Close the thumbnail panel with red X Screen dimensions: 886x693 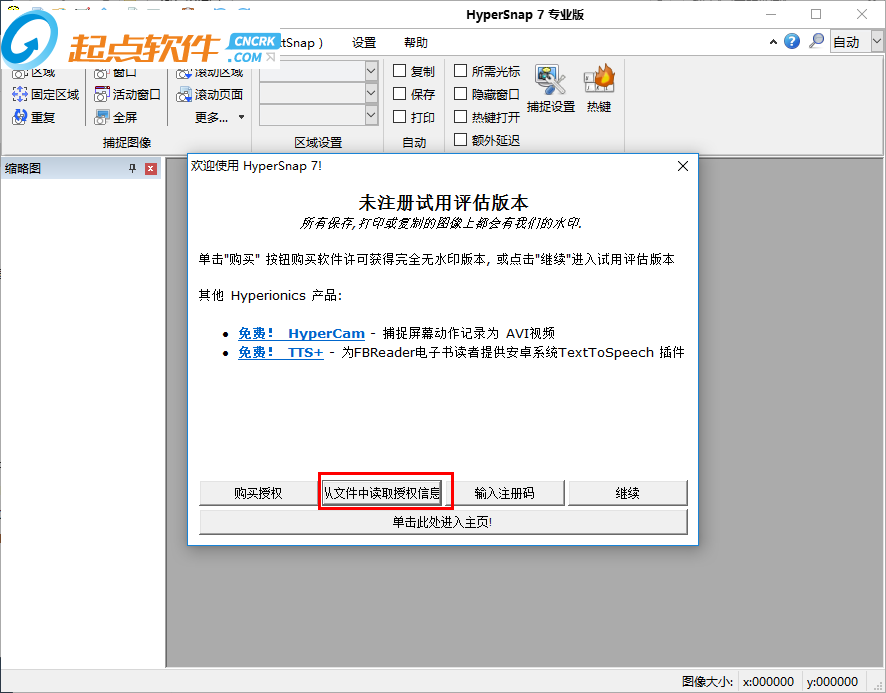[151, 168]
